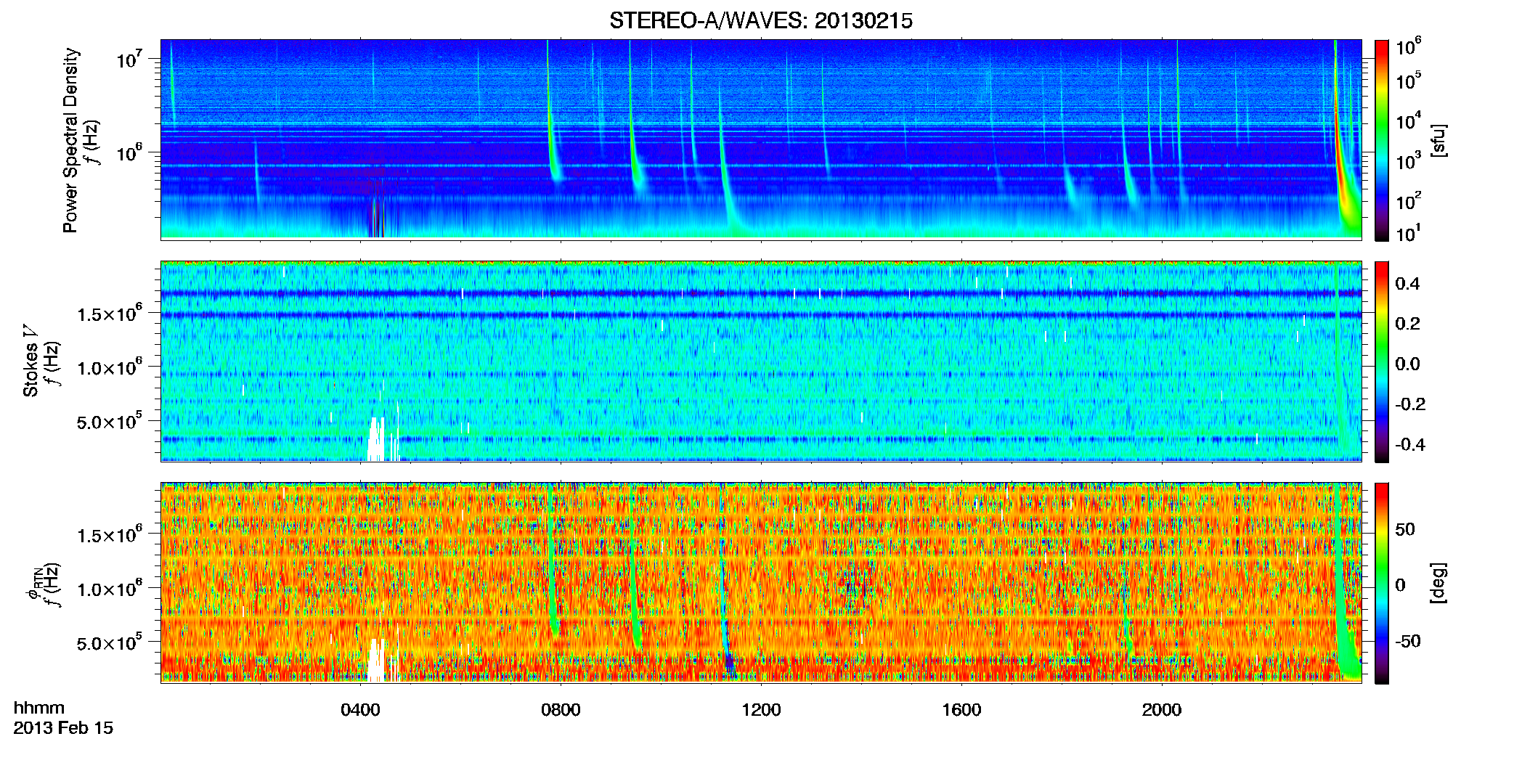Viewport: 1522px width, 784px height.
Task: Select the 1200 time tick label
Action: [761, 709]
